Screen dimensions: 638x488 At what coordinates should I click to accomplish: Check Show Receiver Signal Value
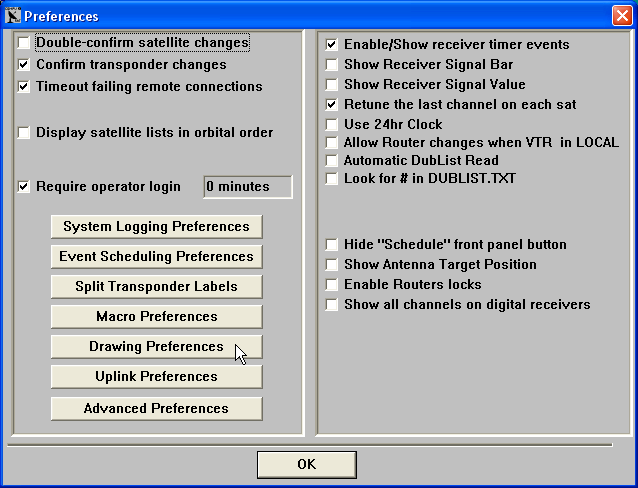click(332, 84)
